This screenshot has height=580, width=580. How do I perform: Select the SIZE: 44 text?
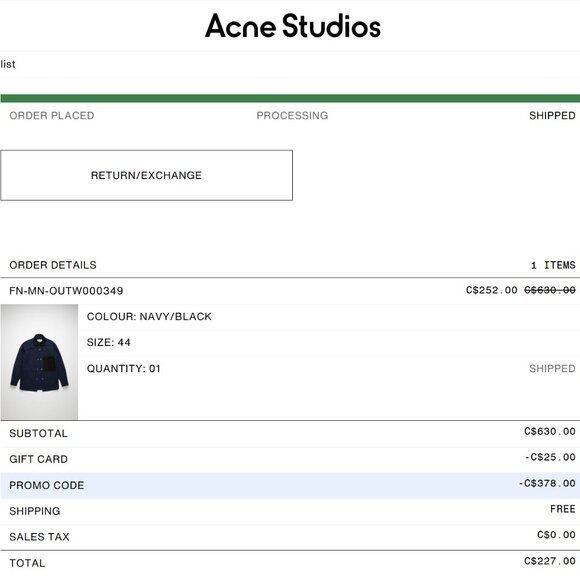pos(108,343)
